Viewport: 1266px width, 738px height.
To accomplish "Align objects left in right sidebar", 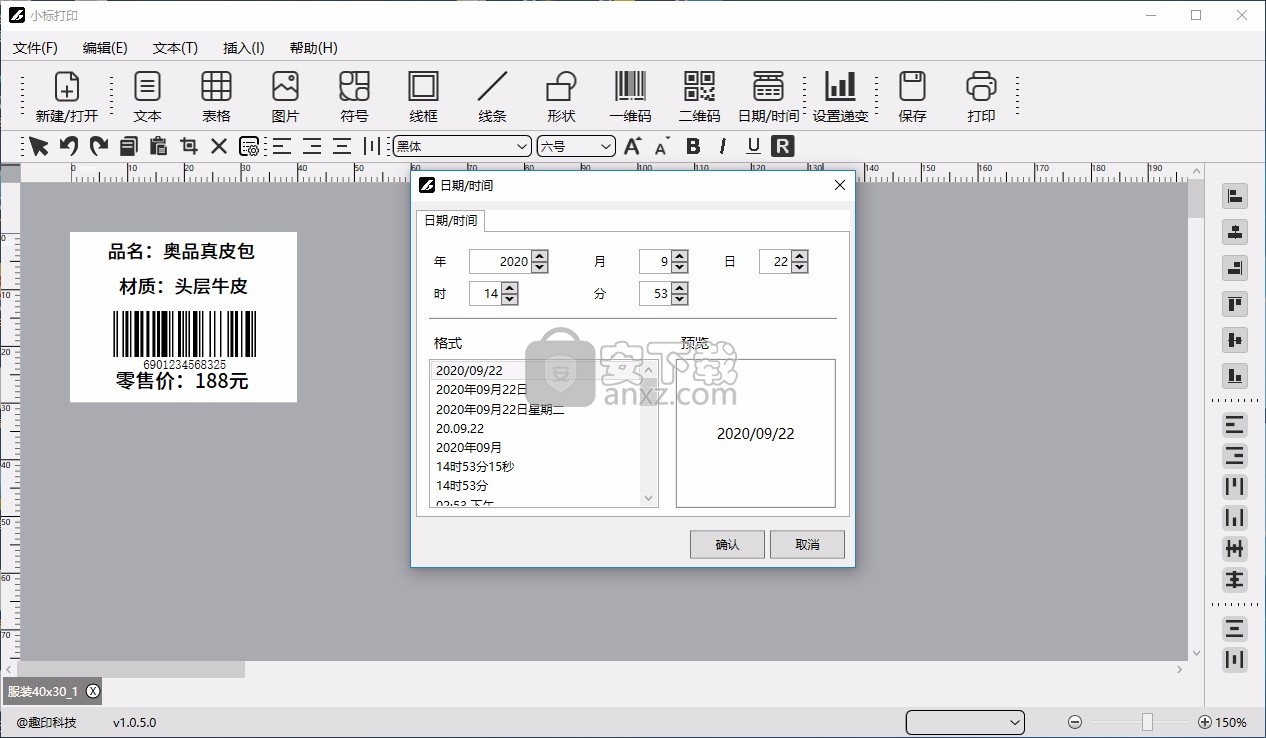I will (x=1235, y=197).
